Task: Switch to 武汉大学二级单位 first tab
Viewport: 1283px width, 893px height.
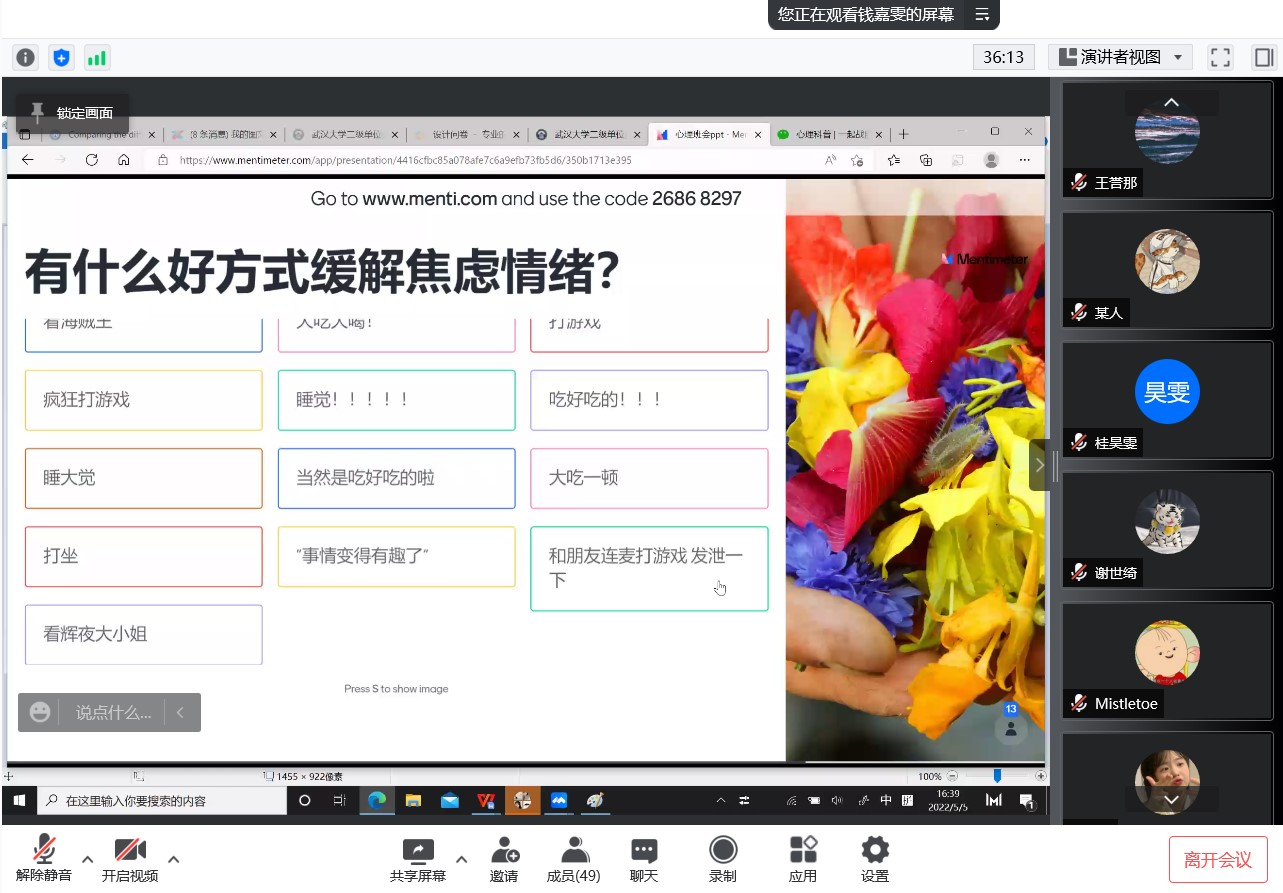Action: click(343, 134)
